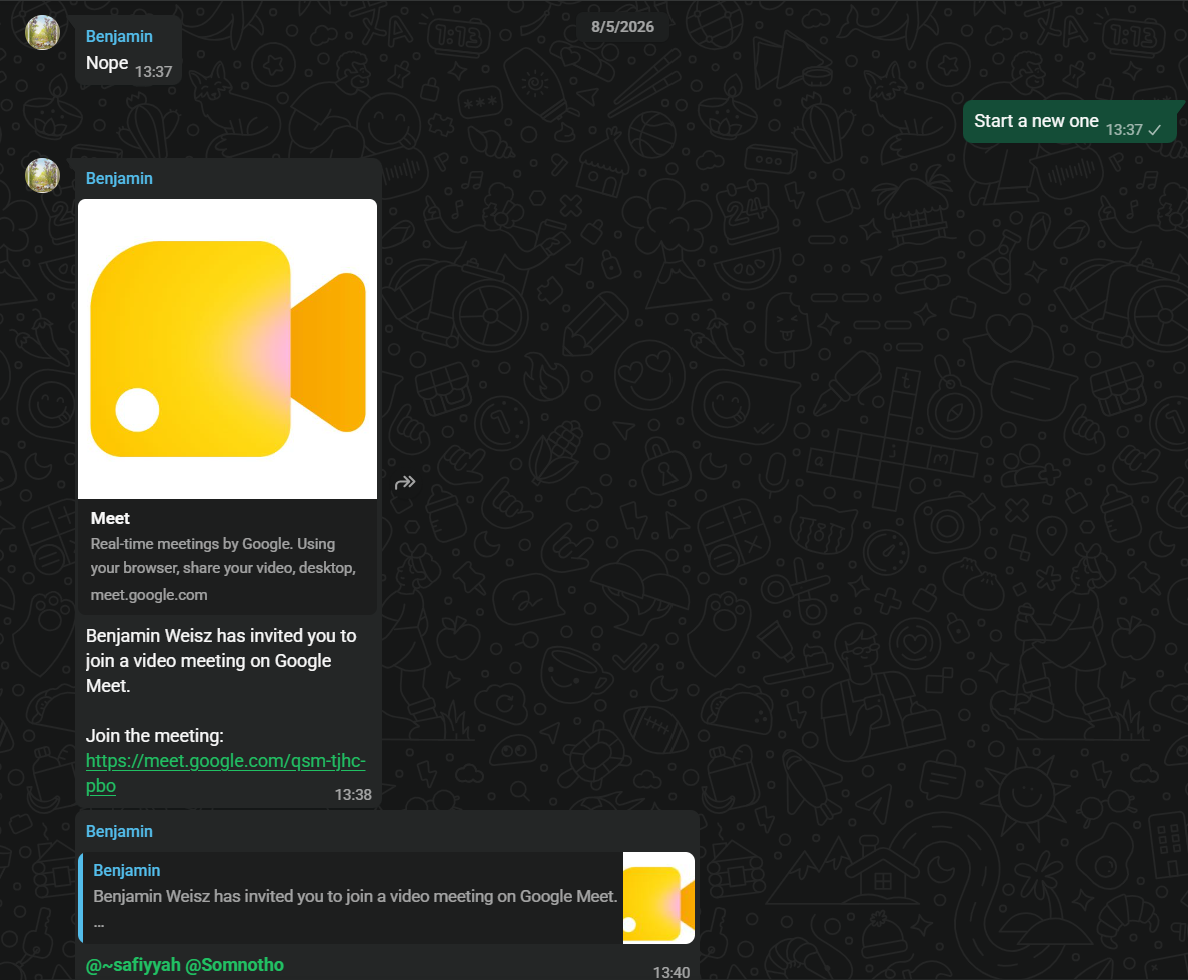Image resolution: width=1188 pixels, height=980 pixels.
Task: Click the Google Meet camera preview image
Action: tap(227, 349)
